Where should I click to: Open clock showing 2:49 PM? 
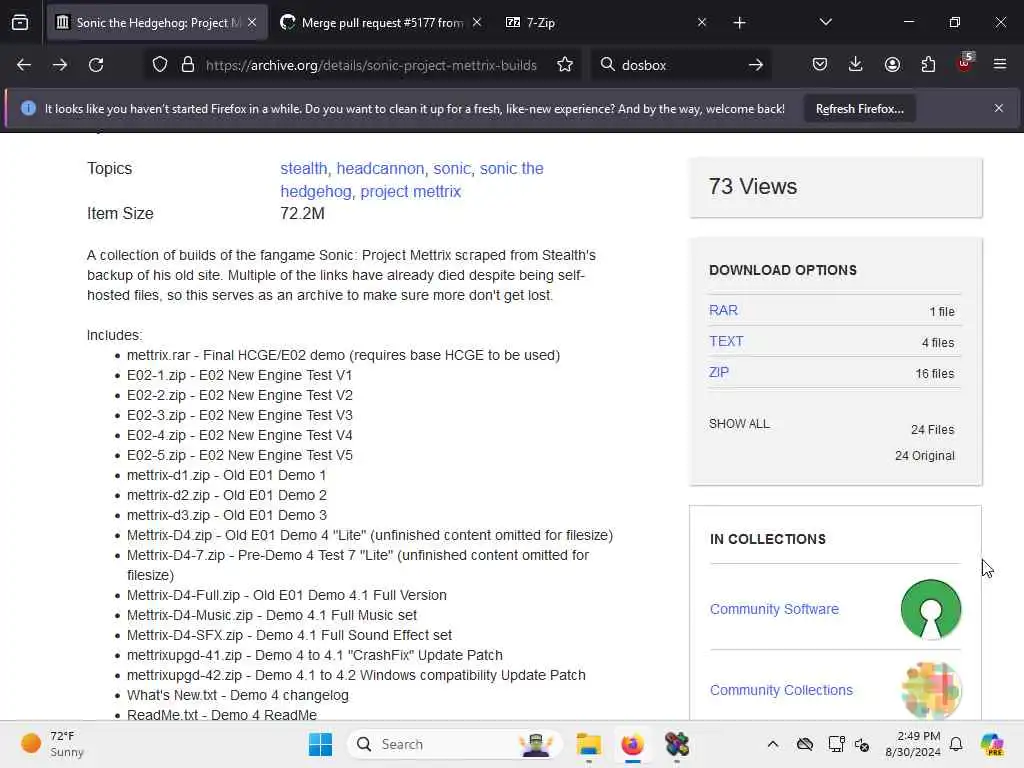(913, 744)
